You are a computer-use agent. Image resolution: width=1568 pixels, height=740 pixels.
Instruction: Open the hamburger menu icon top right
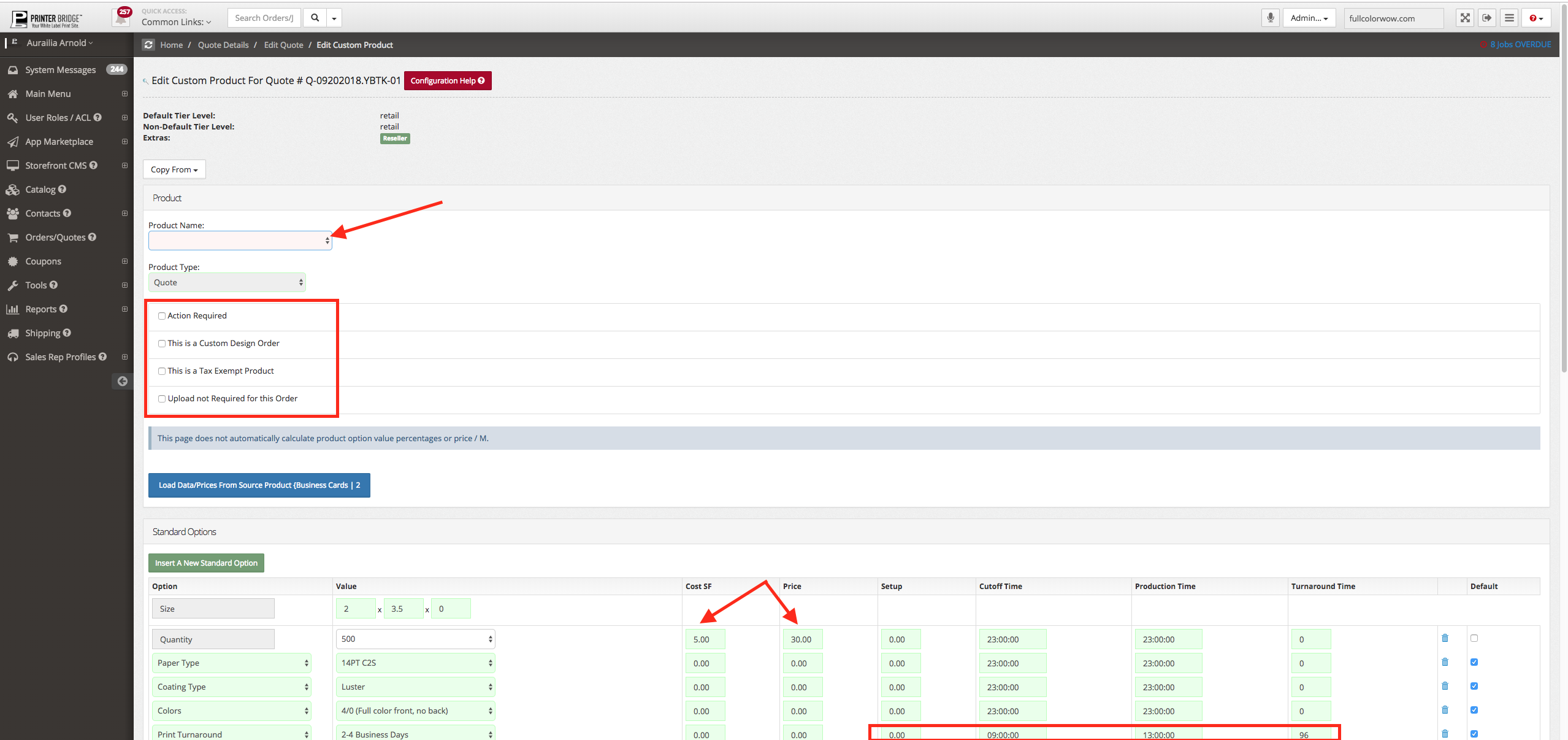click(1509, 18)
